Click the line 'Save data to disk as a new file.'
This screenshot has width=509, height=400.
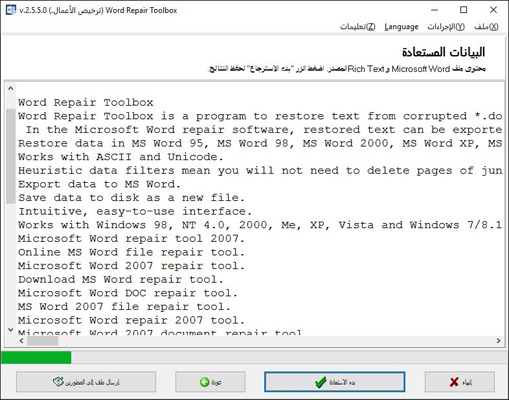[131, 198]
